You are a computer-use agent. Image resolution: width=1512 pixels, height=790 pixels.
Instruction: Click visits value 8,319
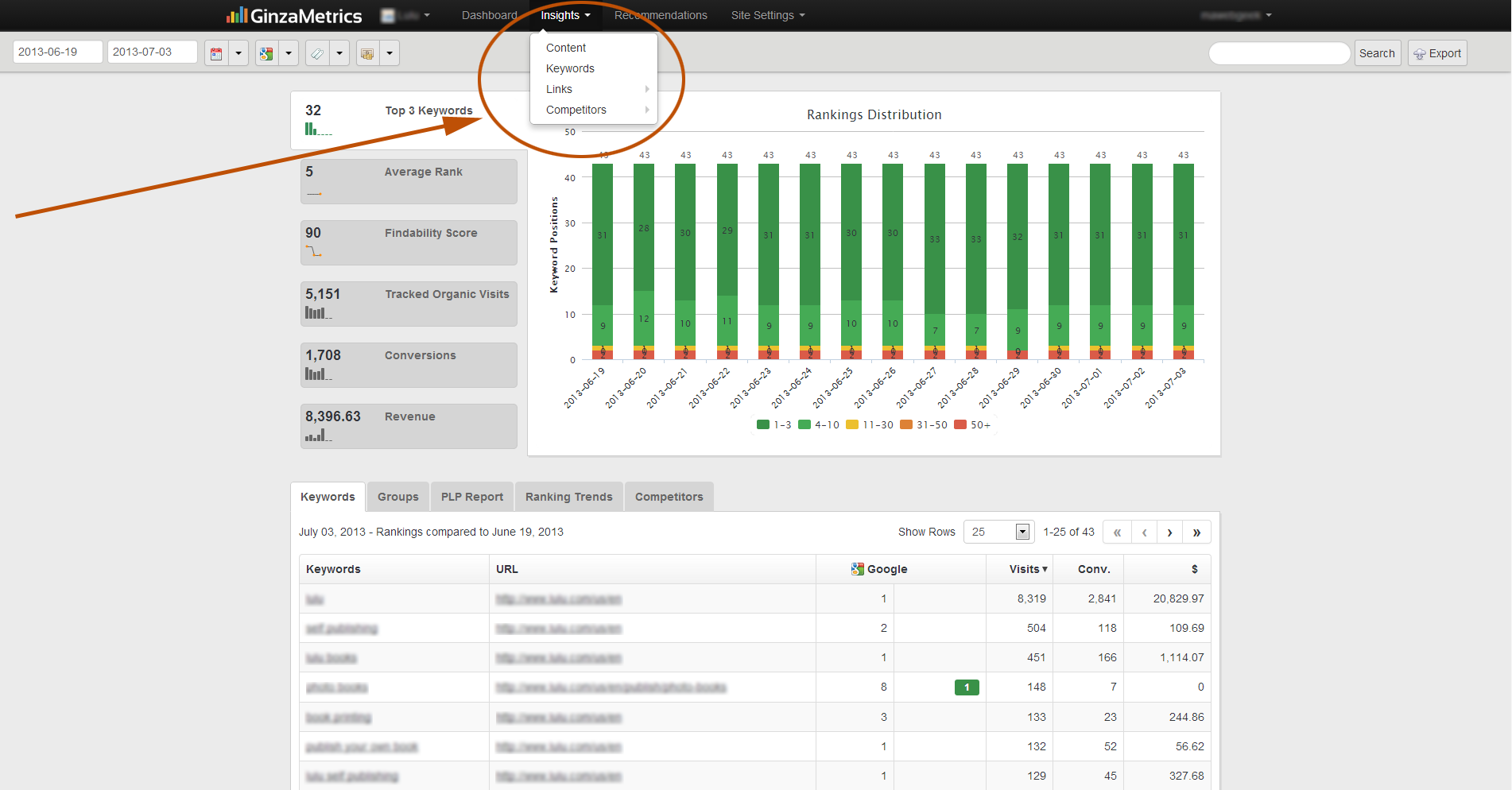pyautogui.click(x=1032, y=598)
